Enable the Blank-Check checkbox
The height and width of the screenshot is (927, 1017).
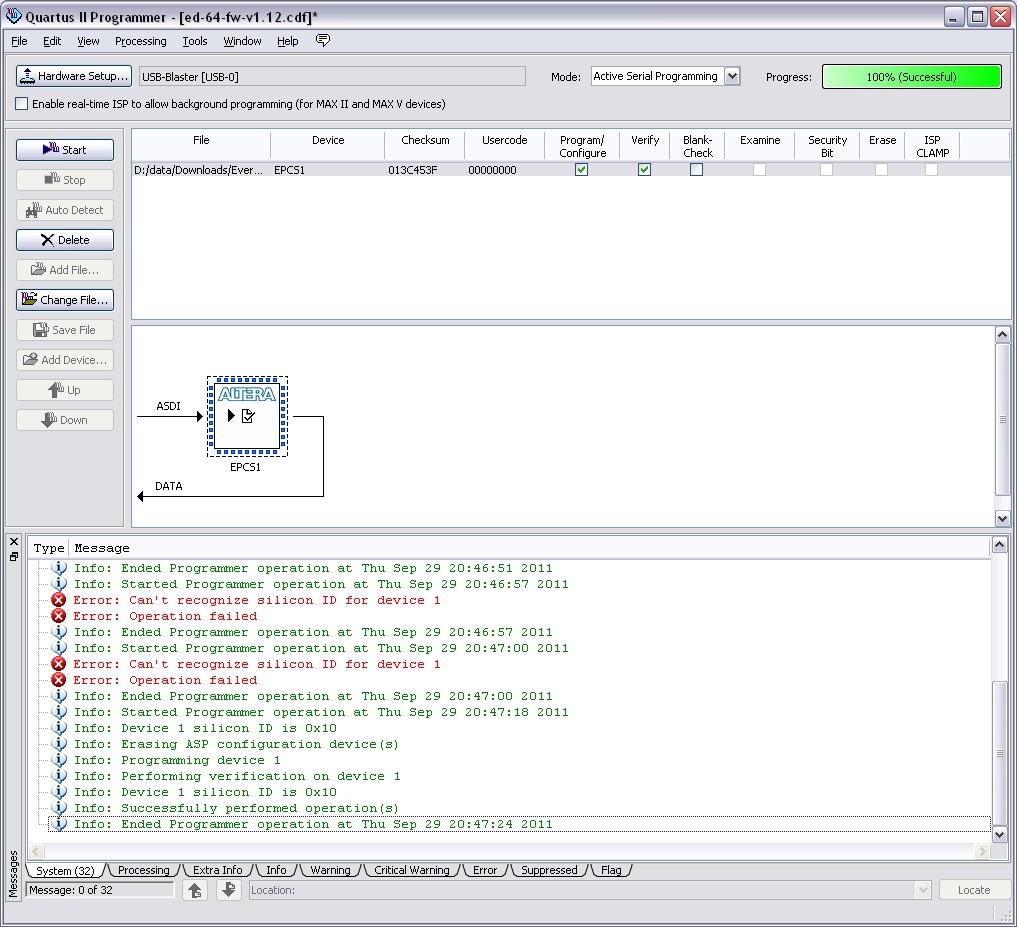(x=697, y=170)
